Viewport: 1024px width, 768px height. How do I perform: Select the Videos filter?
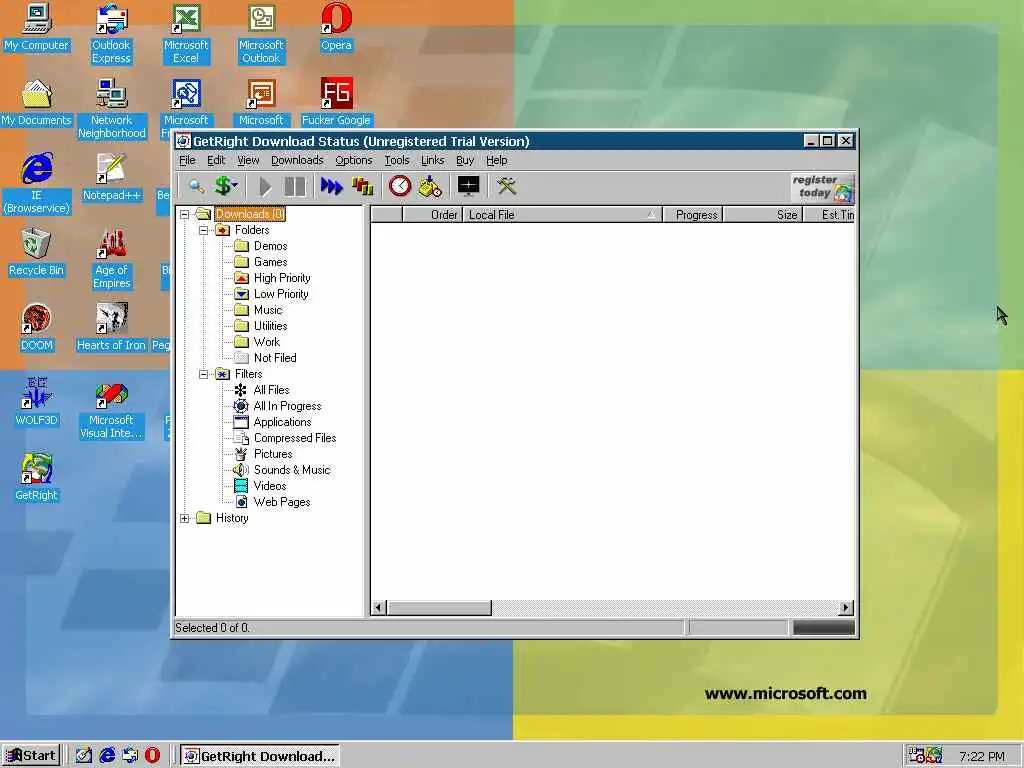(270, 486)
